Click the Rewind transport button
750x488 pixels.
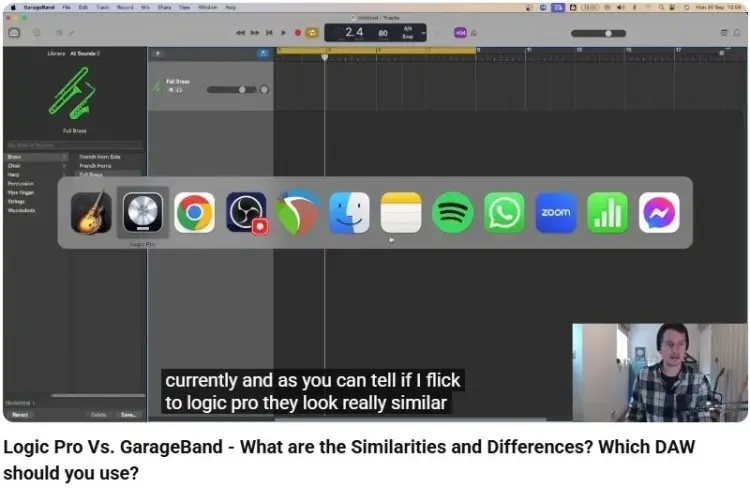(x=240, y=33)
